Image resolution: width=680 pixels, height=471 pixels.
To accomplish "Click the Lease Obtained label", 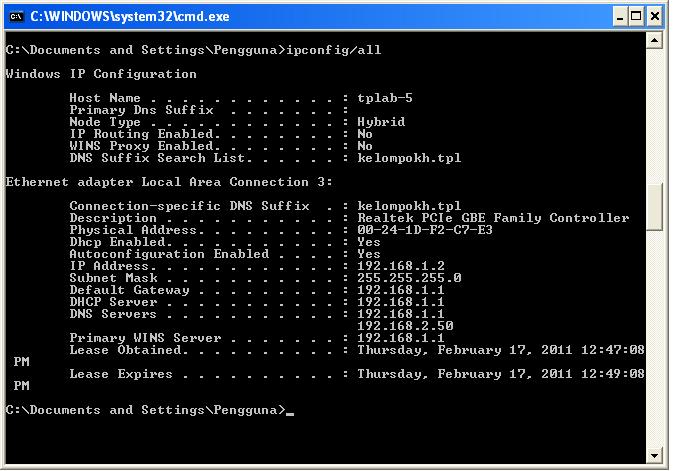I will click(126, 350).
